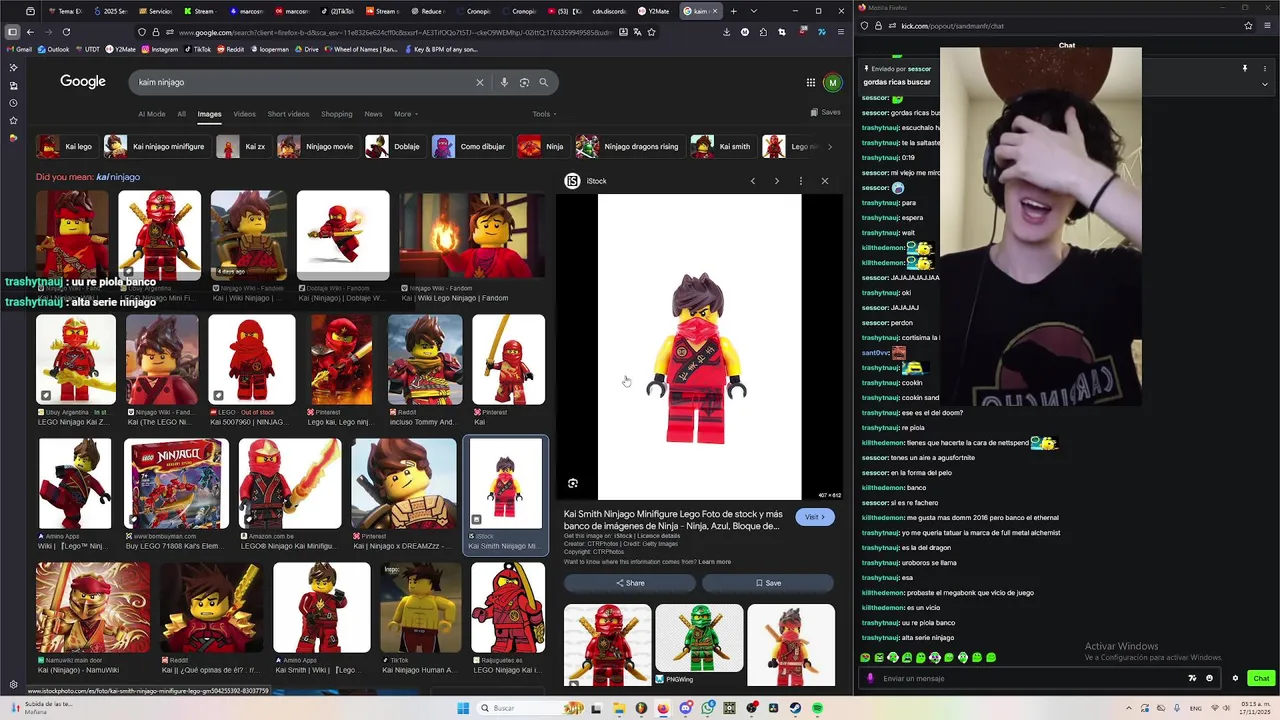Open Steam from the taskbar
Image resolution: width=1280 pixels, height=720 pixels.
point(795,708)
